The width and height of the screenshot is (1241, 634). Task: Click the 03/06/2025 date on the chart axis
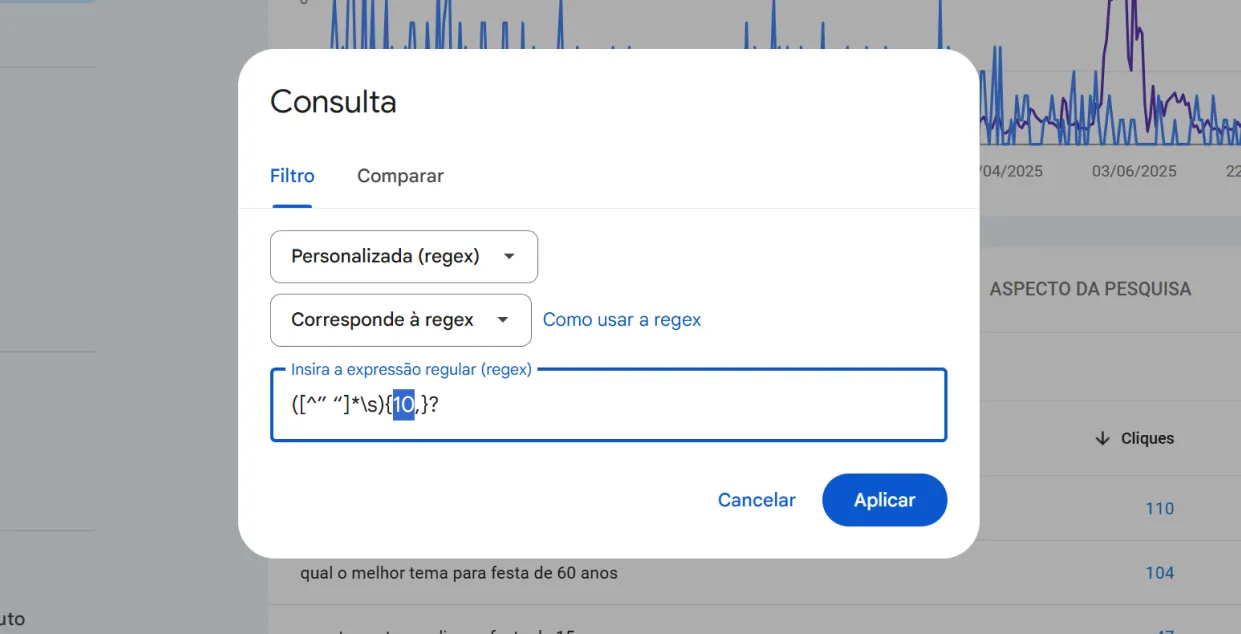coord(1134,171)
